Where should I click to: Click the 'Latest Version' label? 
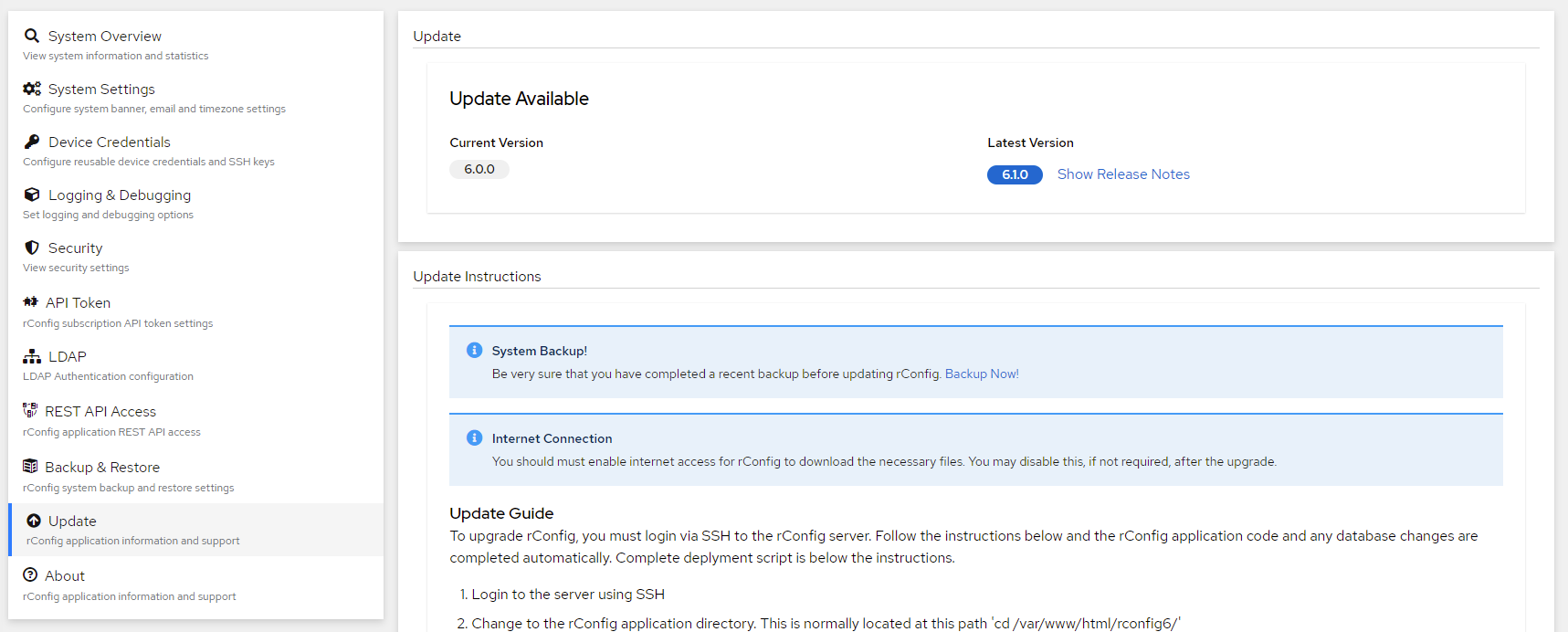(1030, 142)
